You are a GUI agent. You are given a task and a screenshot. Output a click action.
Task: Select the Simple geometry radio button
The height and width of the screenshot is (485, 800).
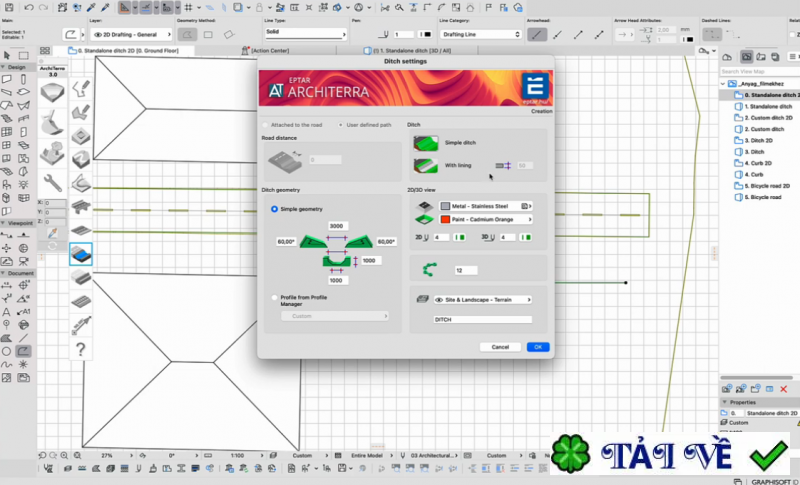(x=274, y=209)
